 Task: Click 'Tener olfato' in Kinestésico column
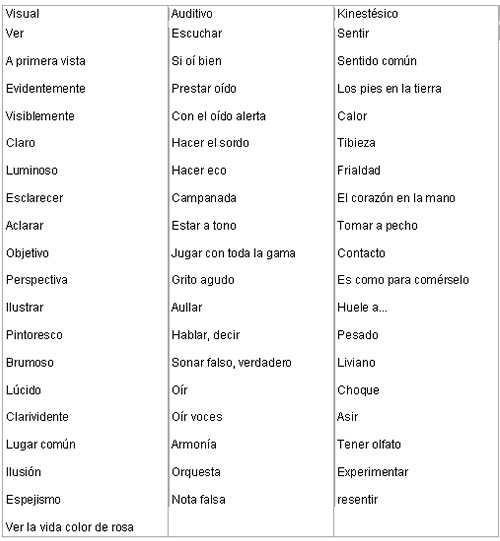[x=369, y=444]
